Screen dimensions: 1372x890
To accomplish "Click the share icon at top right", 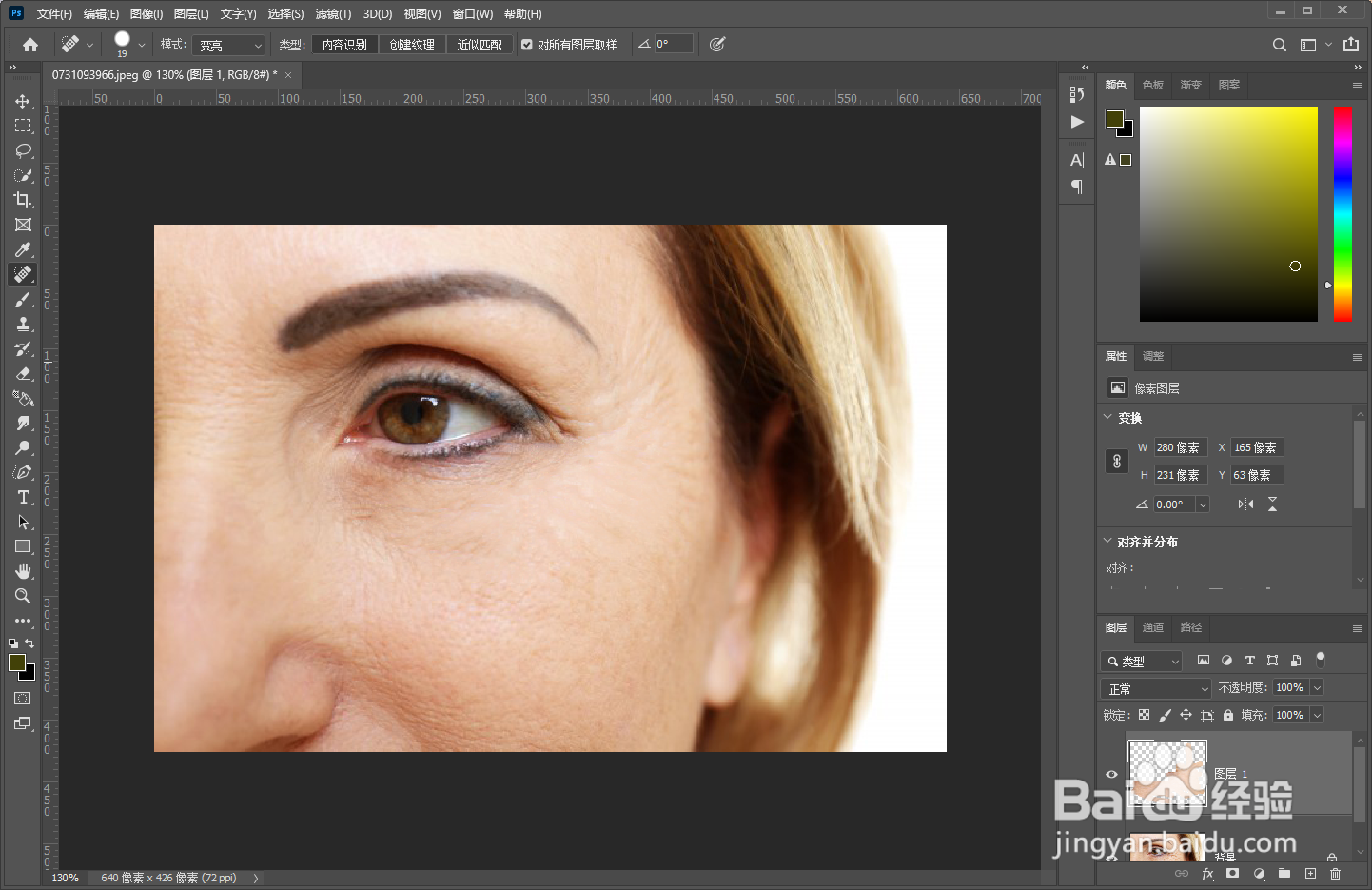I will 1351,45.
